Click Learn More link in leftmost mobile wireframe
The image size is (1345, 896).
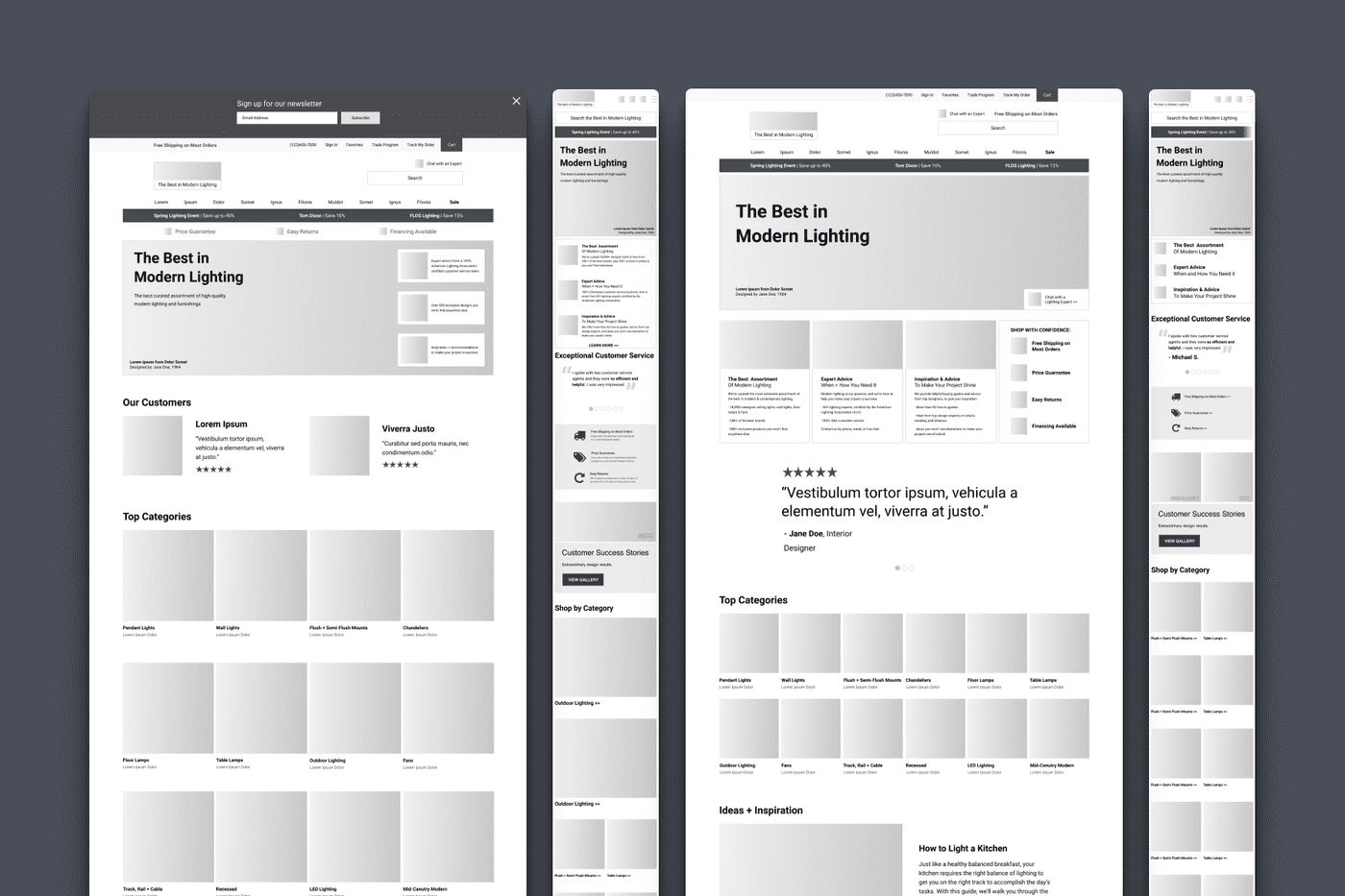click(x=603, y=345)
